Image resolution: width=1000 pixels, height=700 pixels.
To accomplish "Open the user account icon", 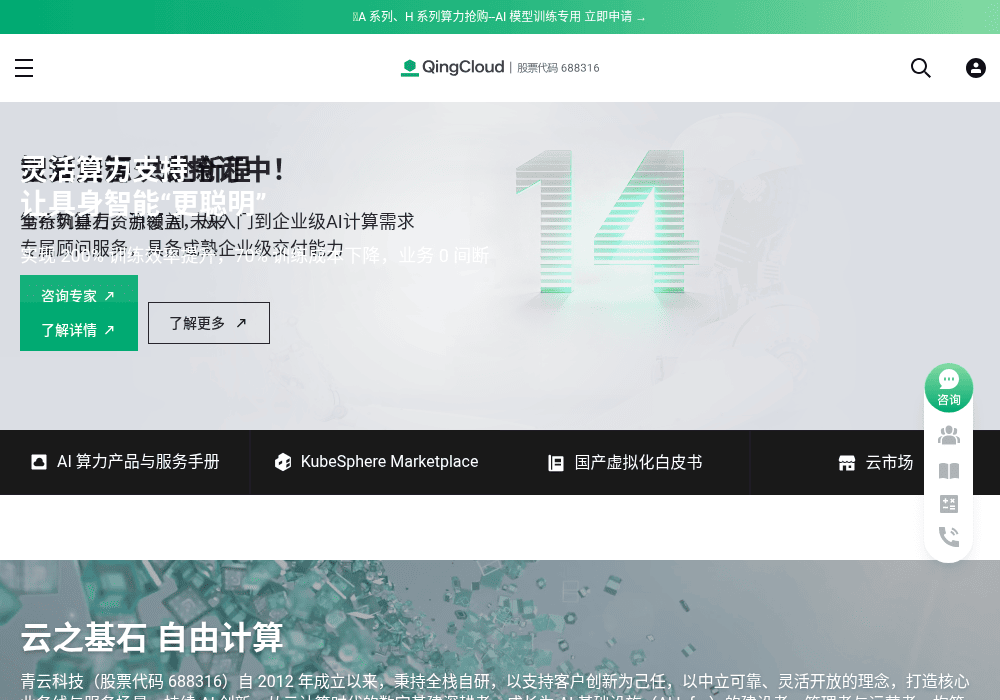I will (x=975, y=68).
